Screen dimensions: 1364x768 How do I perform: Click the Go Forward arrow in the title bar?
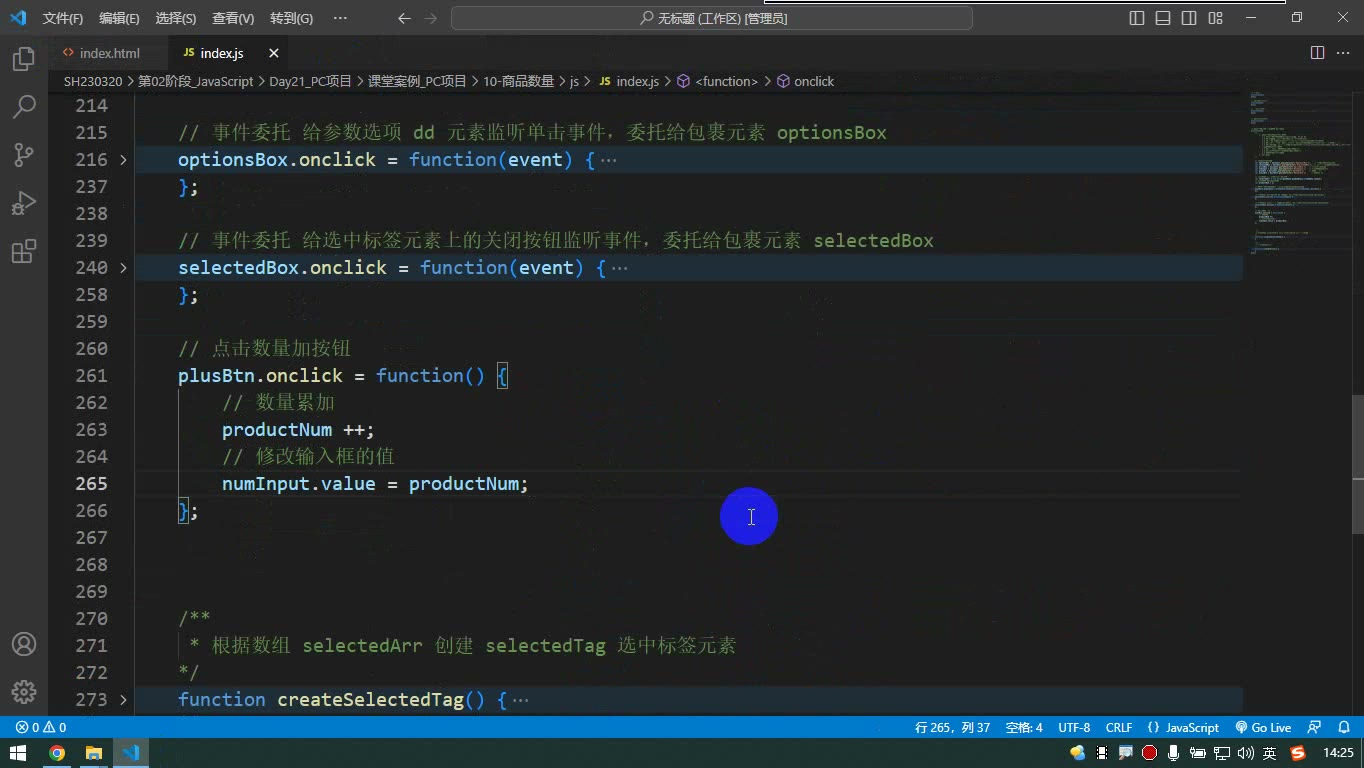[x=430, y=18]
